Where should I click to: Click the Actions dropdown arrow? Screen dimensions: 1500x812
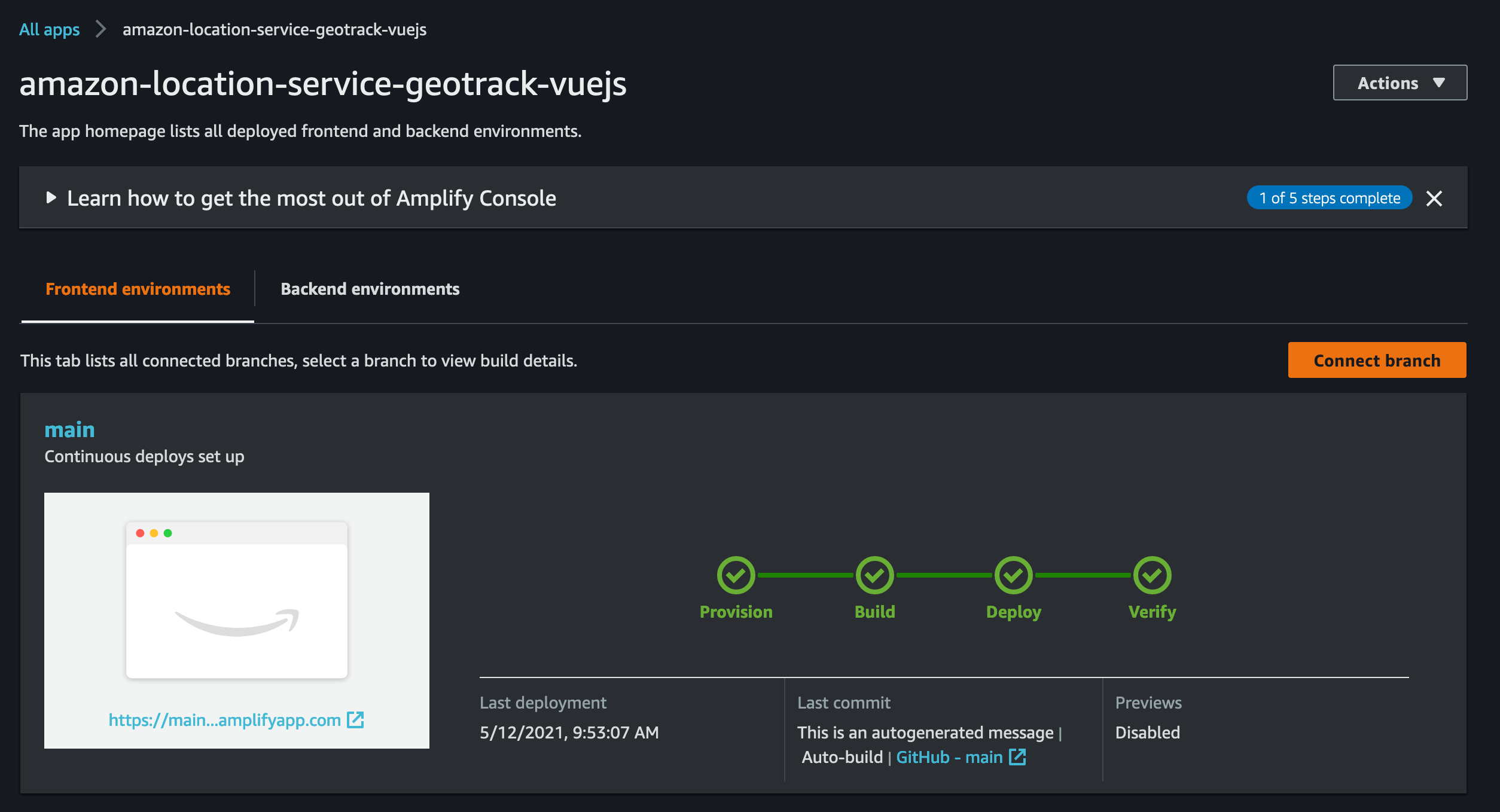[1439, 83]
